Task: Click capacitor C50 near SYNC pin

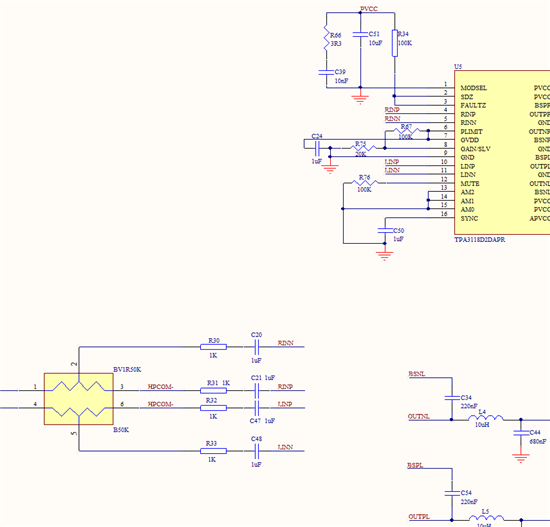Action: tap(385, 230)
